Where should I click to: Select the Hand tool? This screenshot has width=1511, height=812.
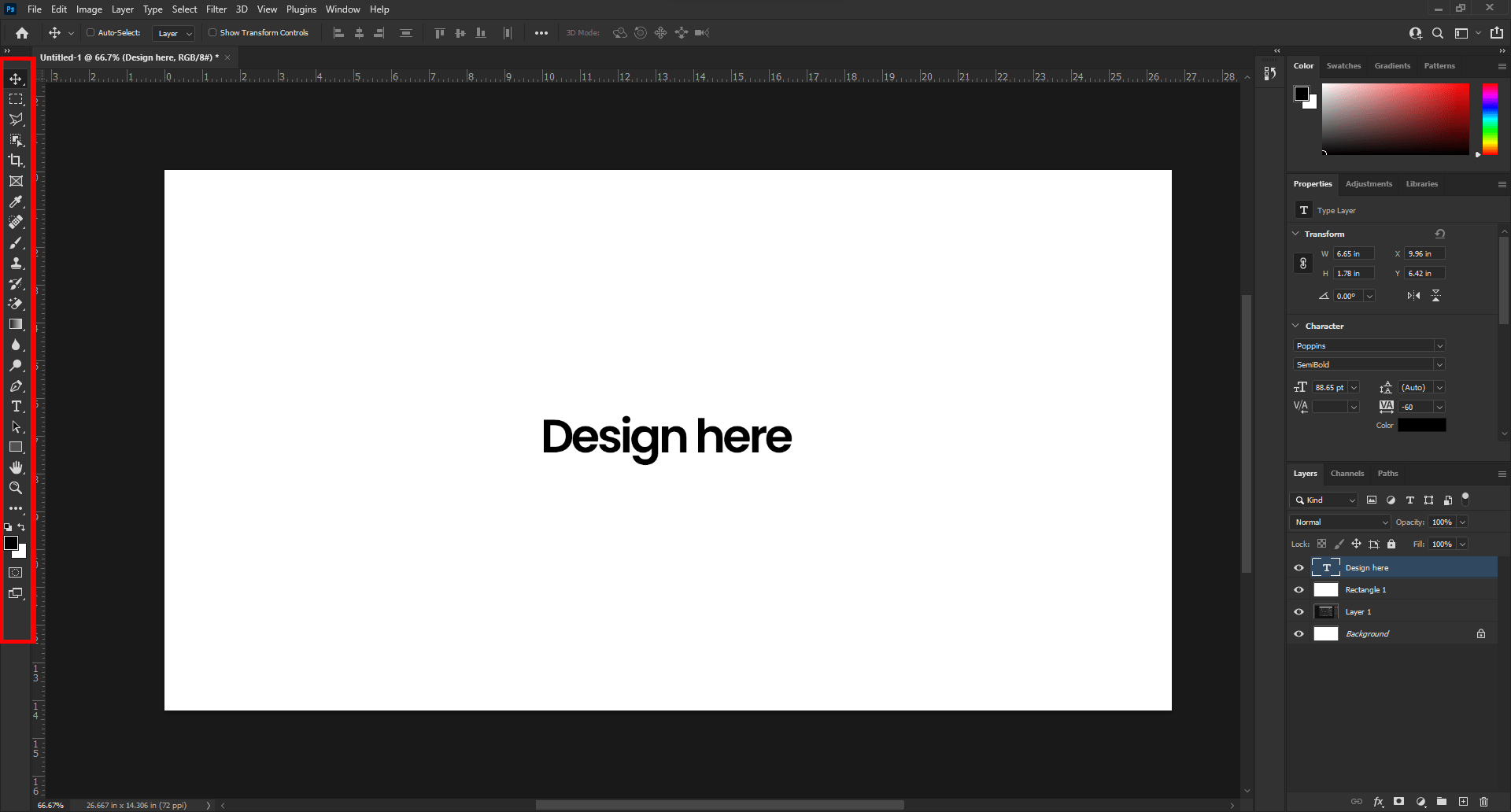pos(16,467)
